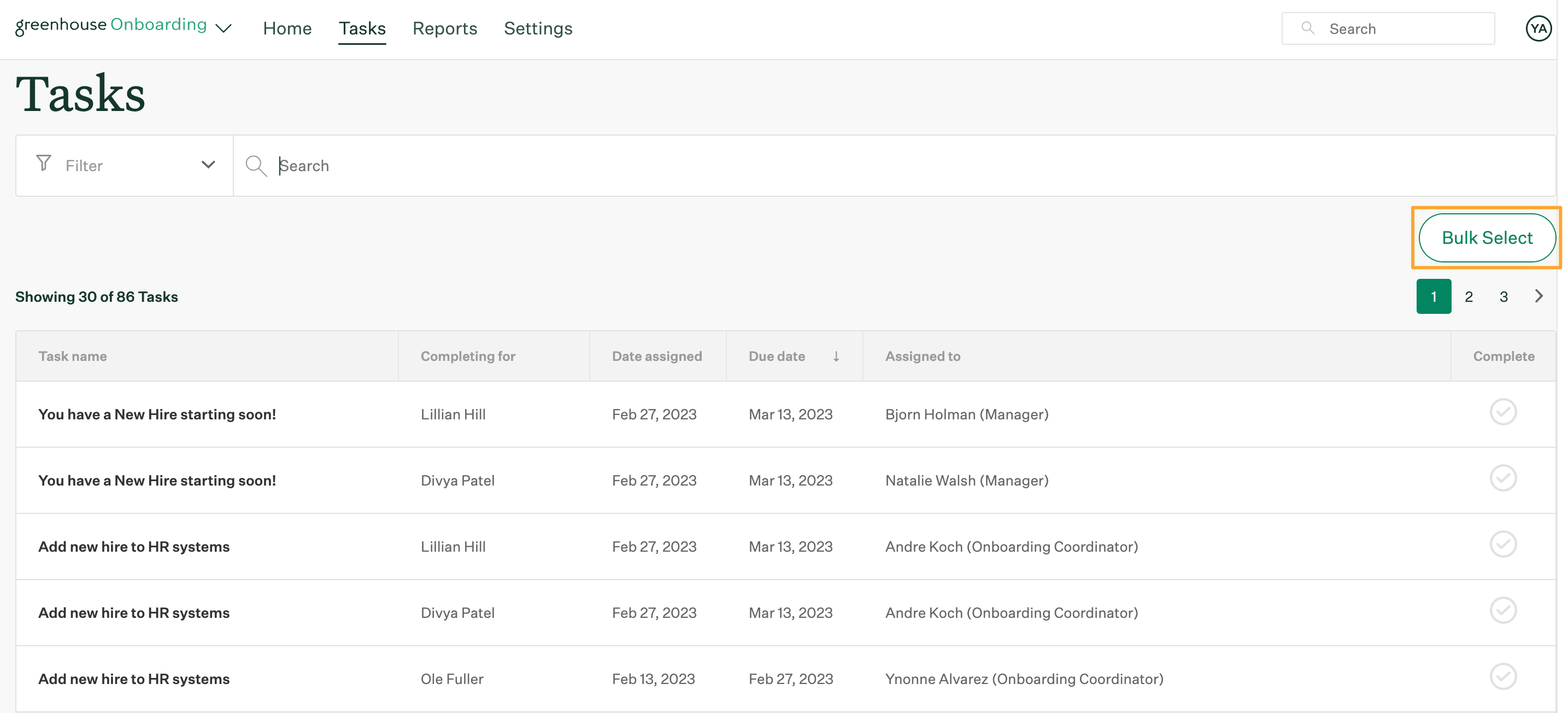Mark Natalie Walsh's task complete
1568x713 pixels.
(x=1502, y=478)
